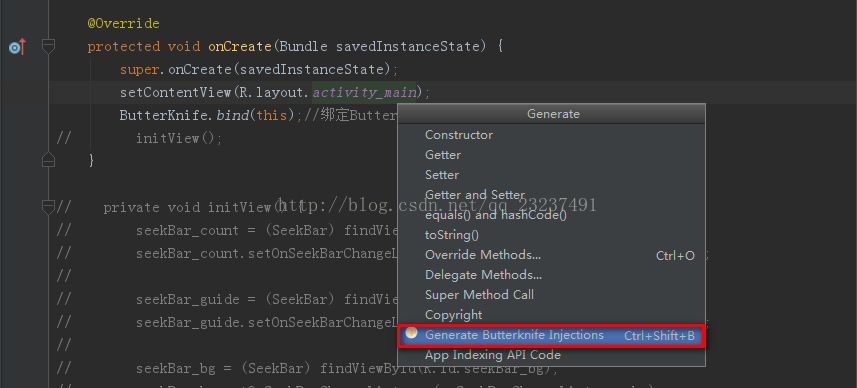The height and width of the screenshot is (388, 857).
Task: Click the fold-end marker at onCreate's closing brace
Action: click(49, 160)
